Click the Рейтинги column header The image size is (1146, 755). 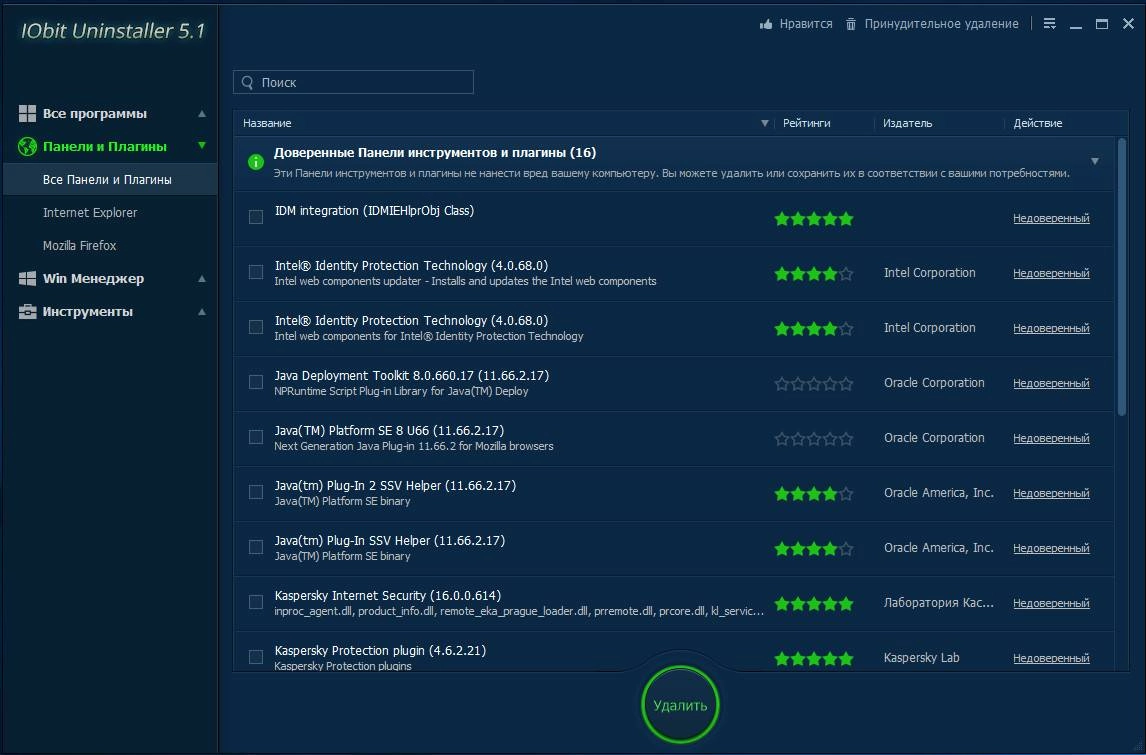(806, 123)
